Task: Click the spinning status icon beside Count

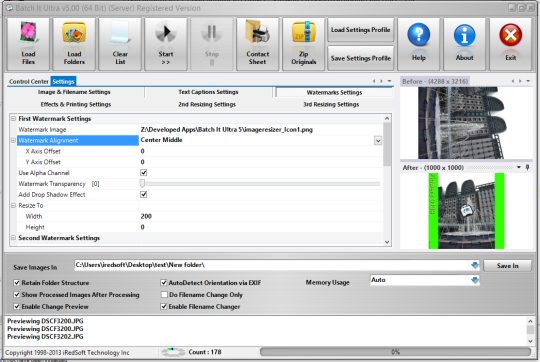Action: (x=173, y=352)
